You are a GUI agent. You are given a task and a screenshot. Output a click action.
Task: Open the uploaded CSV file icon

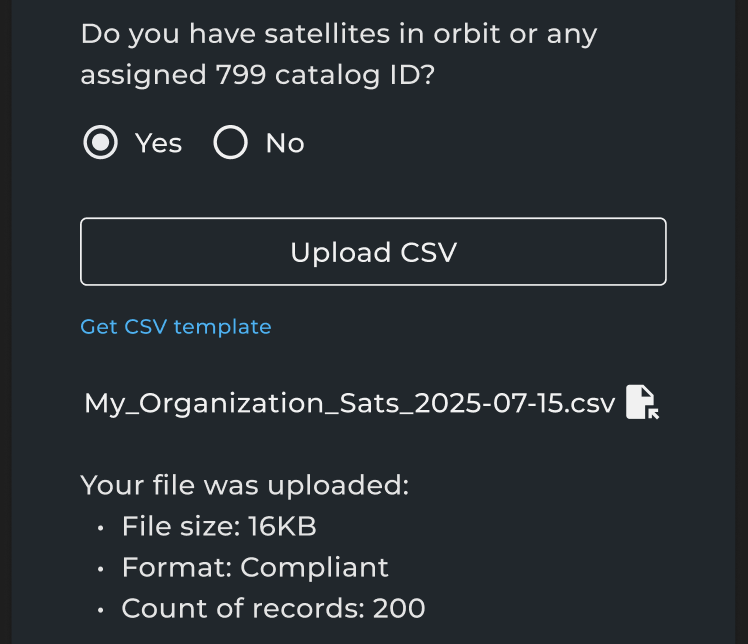click(642, 402)
